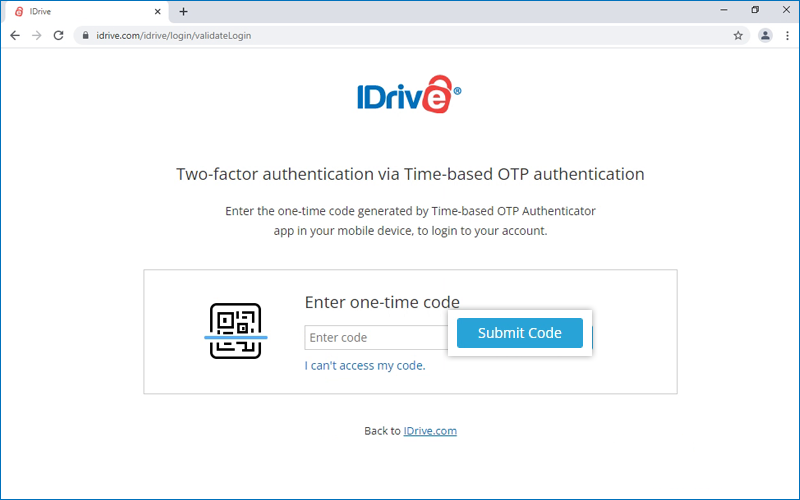Open "I can't access my code" link
800x500 pixels.
365,366
